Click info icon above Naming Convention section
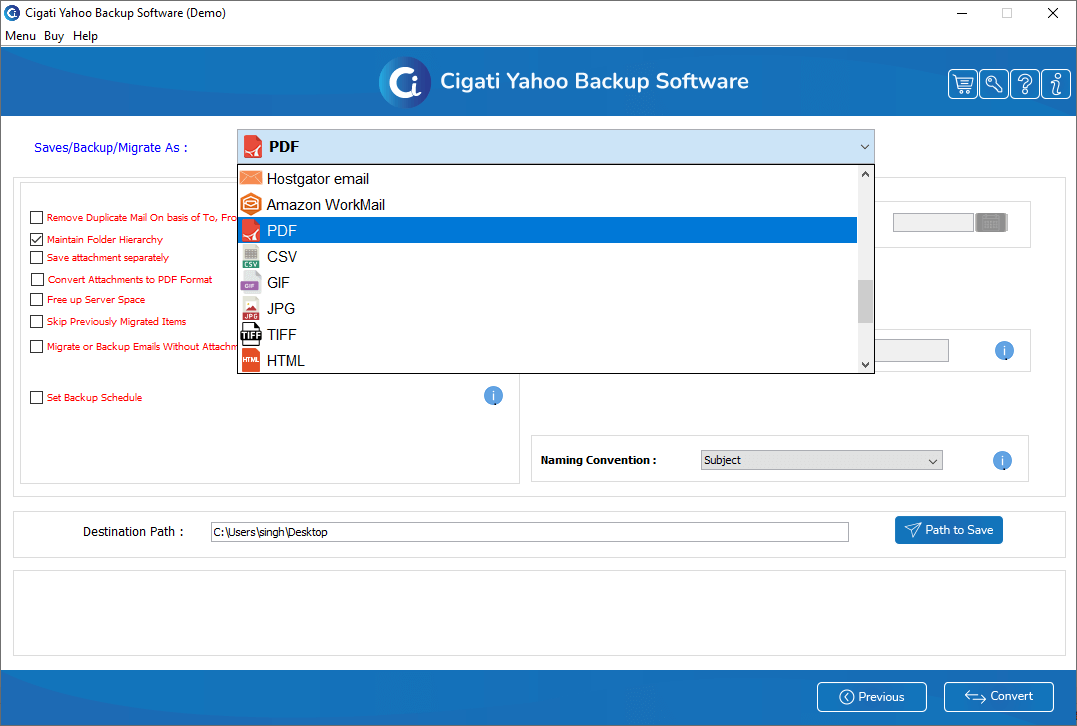This screenshot has width=1077, height=726. click(1004, 350)
